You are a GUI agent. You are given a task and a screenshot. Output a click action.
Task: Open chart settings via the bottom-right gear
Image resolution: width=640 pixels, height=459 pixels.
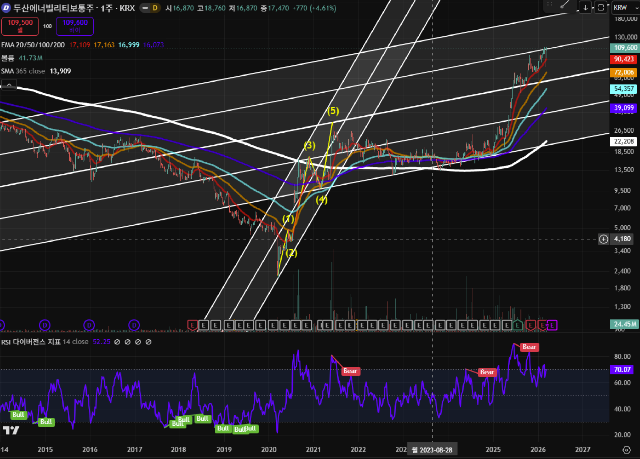(626, 450)
